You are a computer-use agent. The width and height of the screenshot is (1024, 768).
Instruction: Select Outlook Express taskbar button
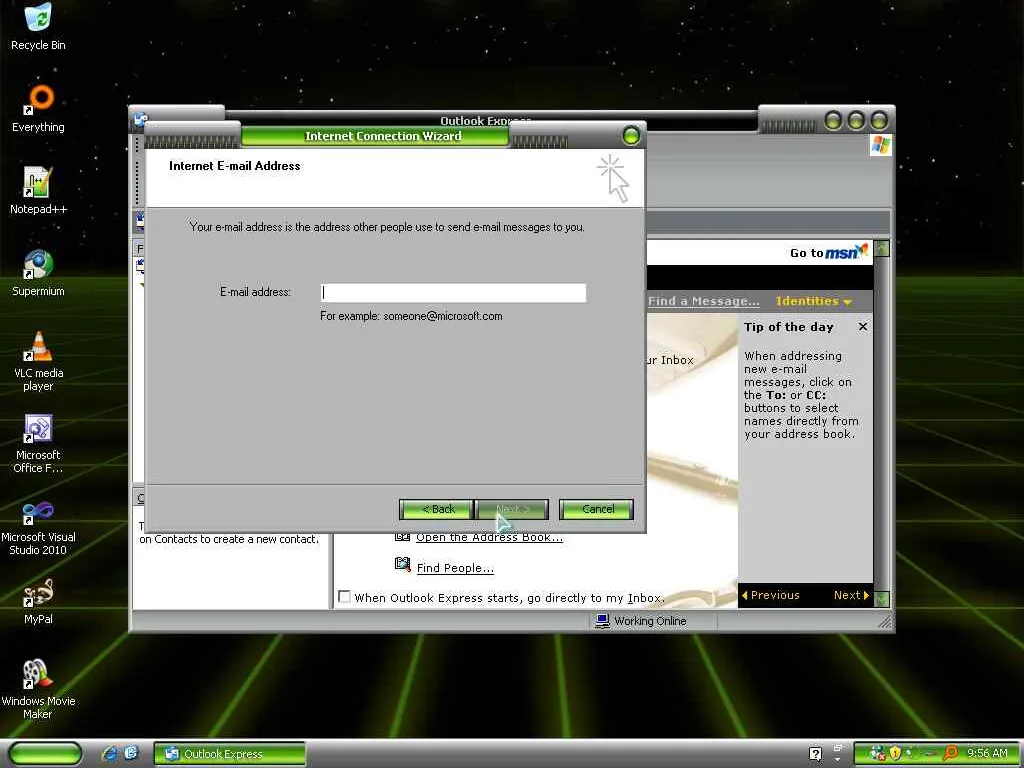[x=229, y=754]
